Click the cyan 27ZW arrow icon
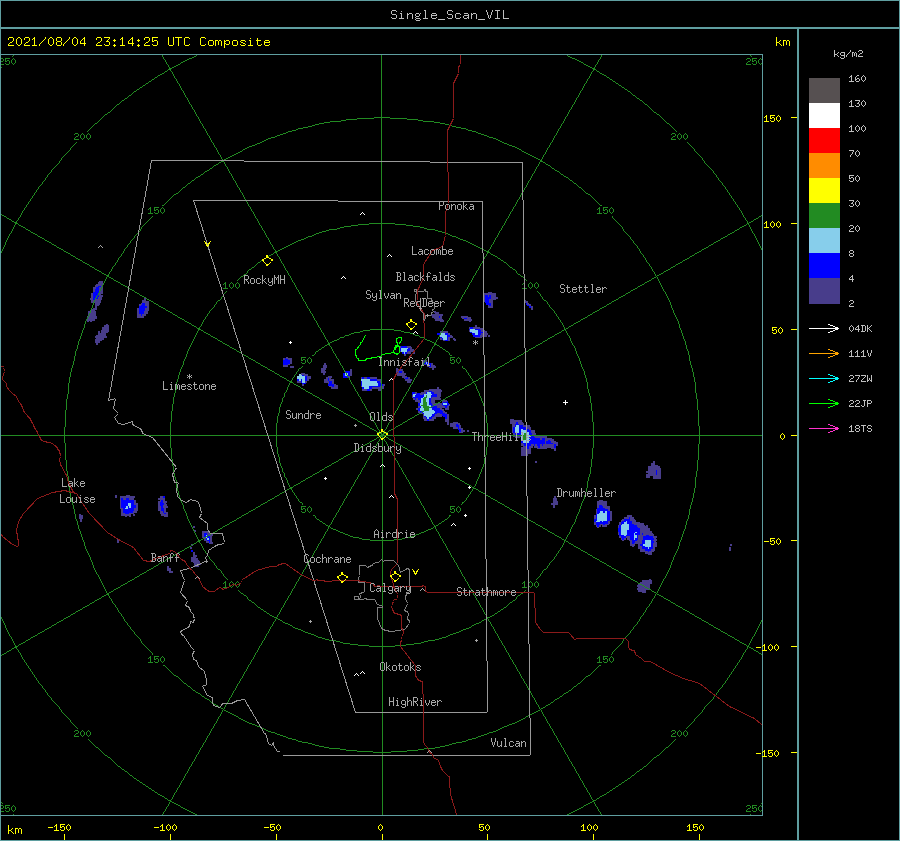This screenshot has height=841, width=900. tap(824, 378)
